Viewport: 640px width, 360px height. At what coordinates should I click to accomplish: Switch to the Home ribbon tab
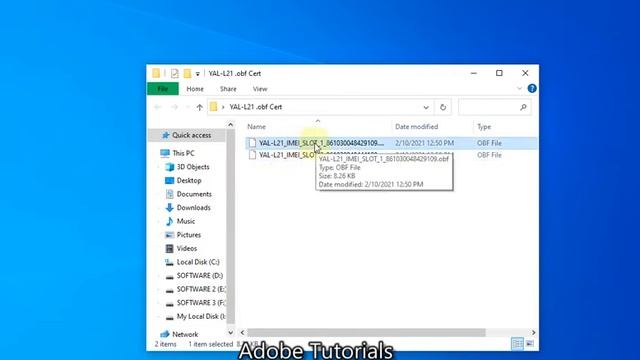click(195, 89)
